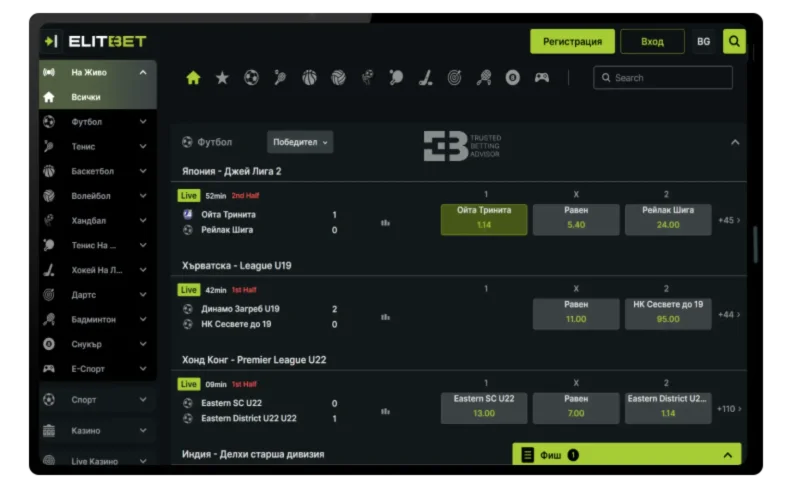Open match statistics for Ойта Тринита game

click(385, 223)
